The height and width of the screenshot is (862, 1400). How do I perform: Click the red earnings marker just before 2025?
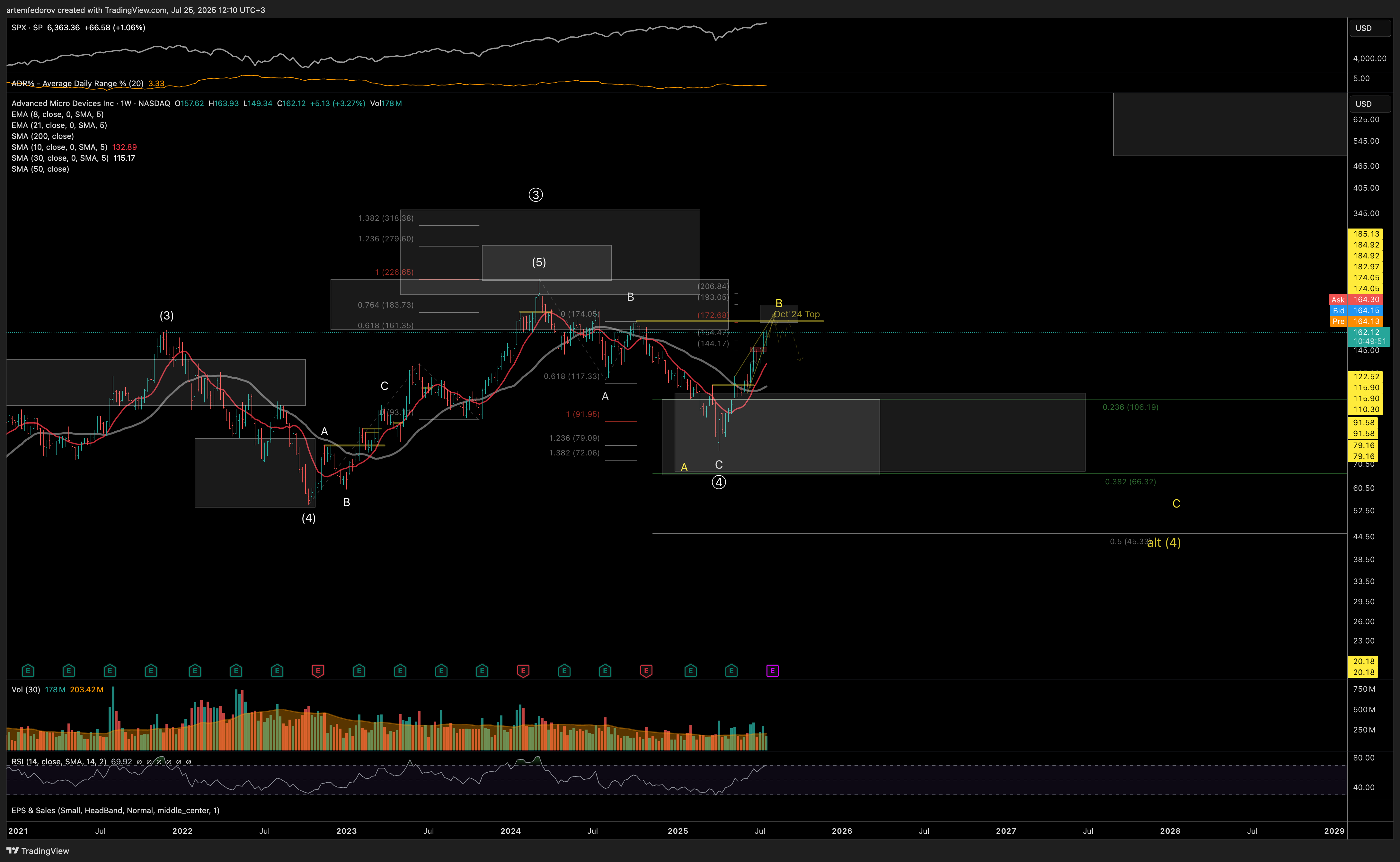[x=646, y=670]
